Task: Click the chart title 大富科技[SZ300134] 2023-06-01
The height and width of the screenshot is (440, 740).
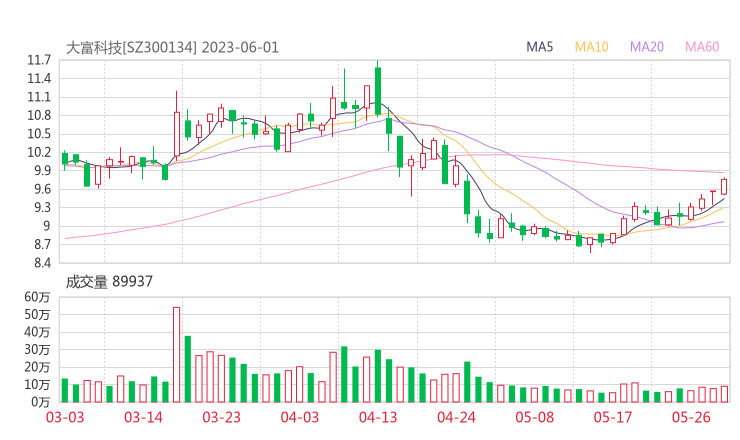Action: 172,48
